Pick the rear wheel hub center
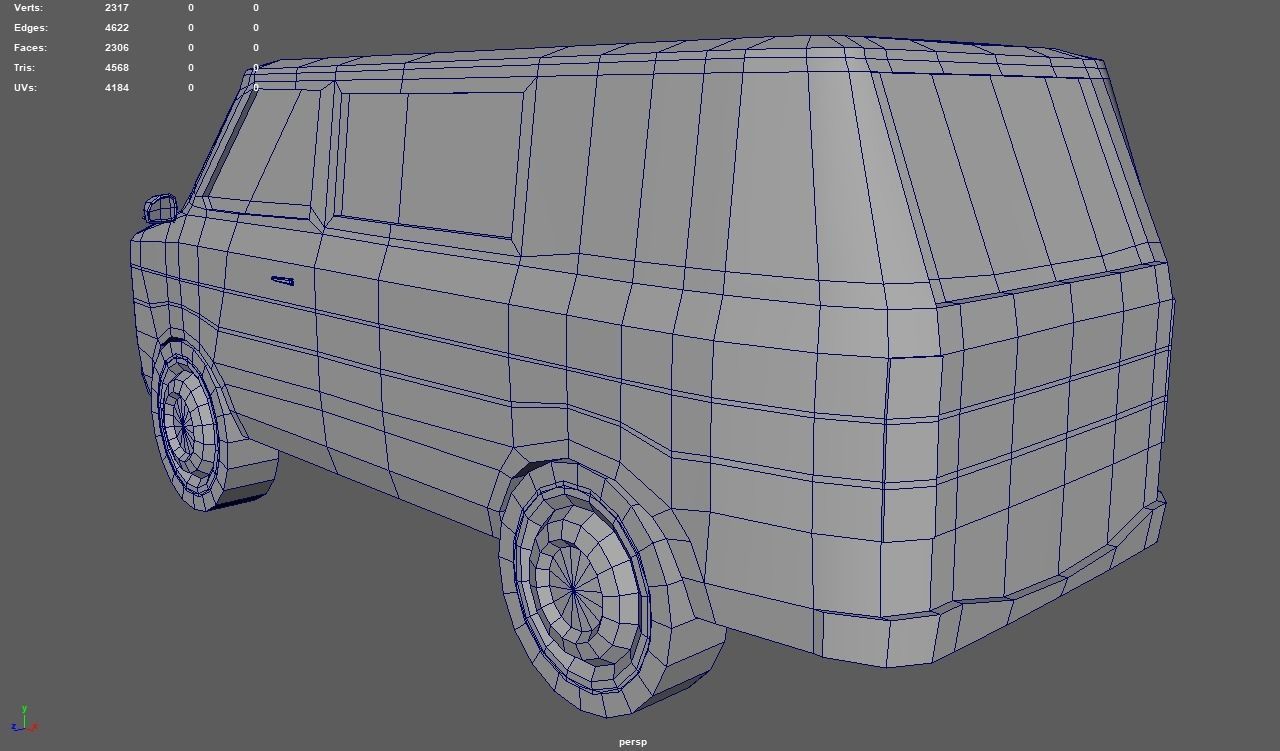The height and width of the screenshot is (751, 1280). click(x=573, y=590)
